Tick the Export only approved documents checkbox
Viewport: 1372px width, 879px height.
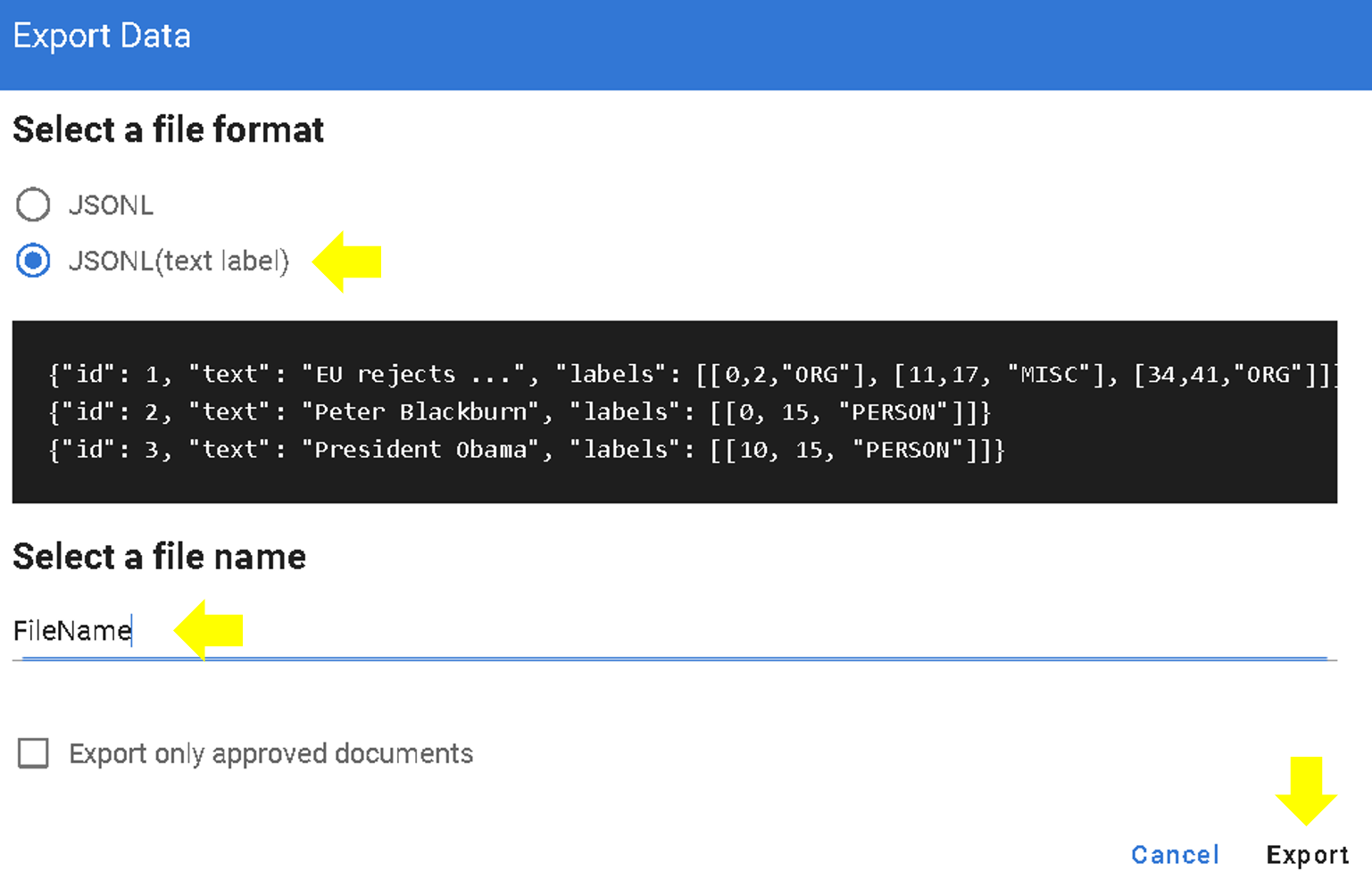33,753
